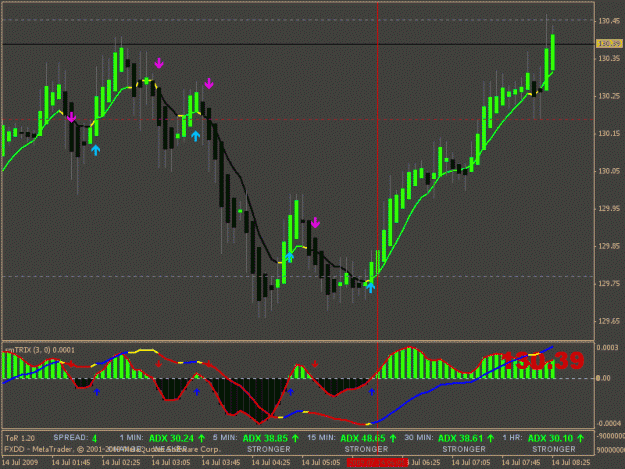This screenshot has width=625, height=469.
Task: Click the ToR 1.20 label
Action: click(x=20, y=438)
